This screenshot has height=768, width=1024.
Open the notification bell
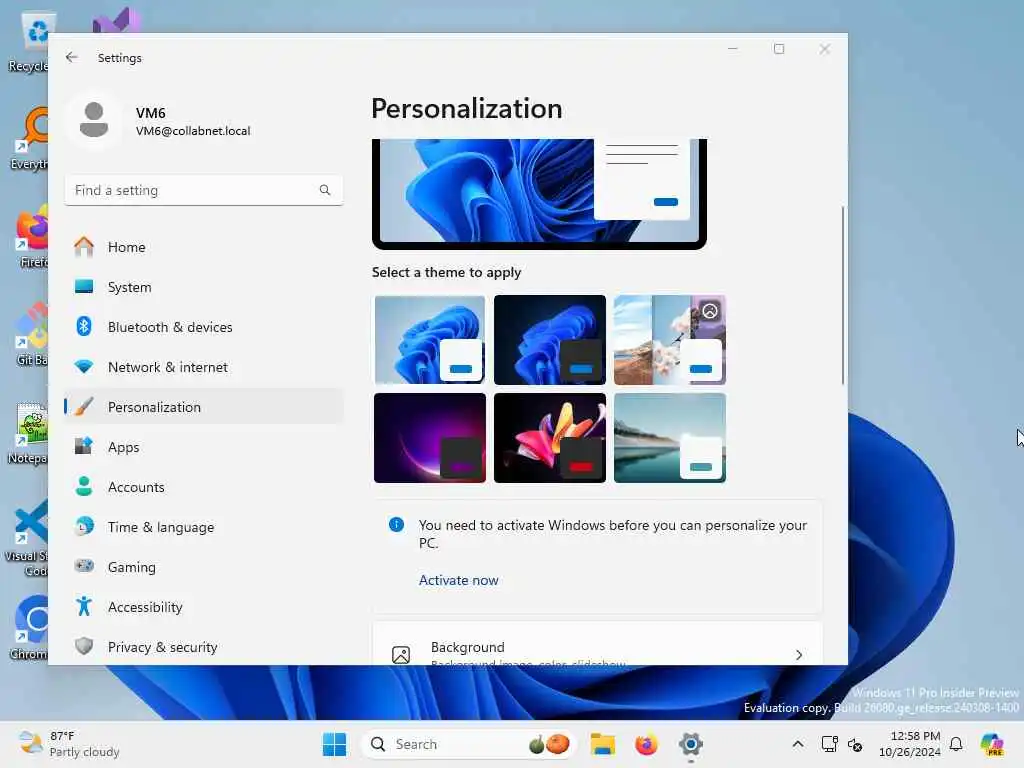pyautogui.click(x=956, y=744)
